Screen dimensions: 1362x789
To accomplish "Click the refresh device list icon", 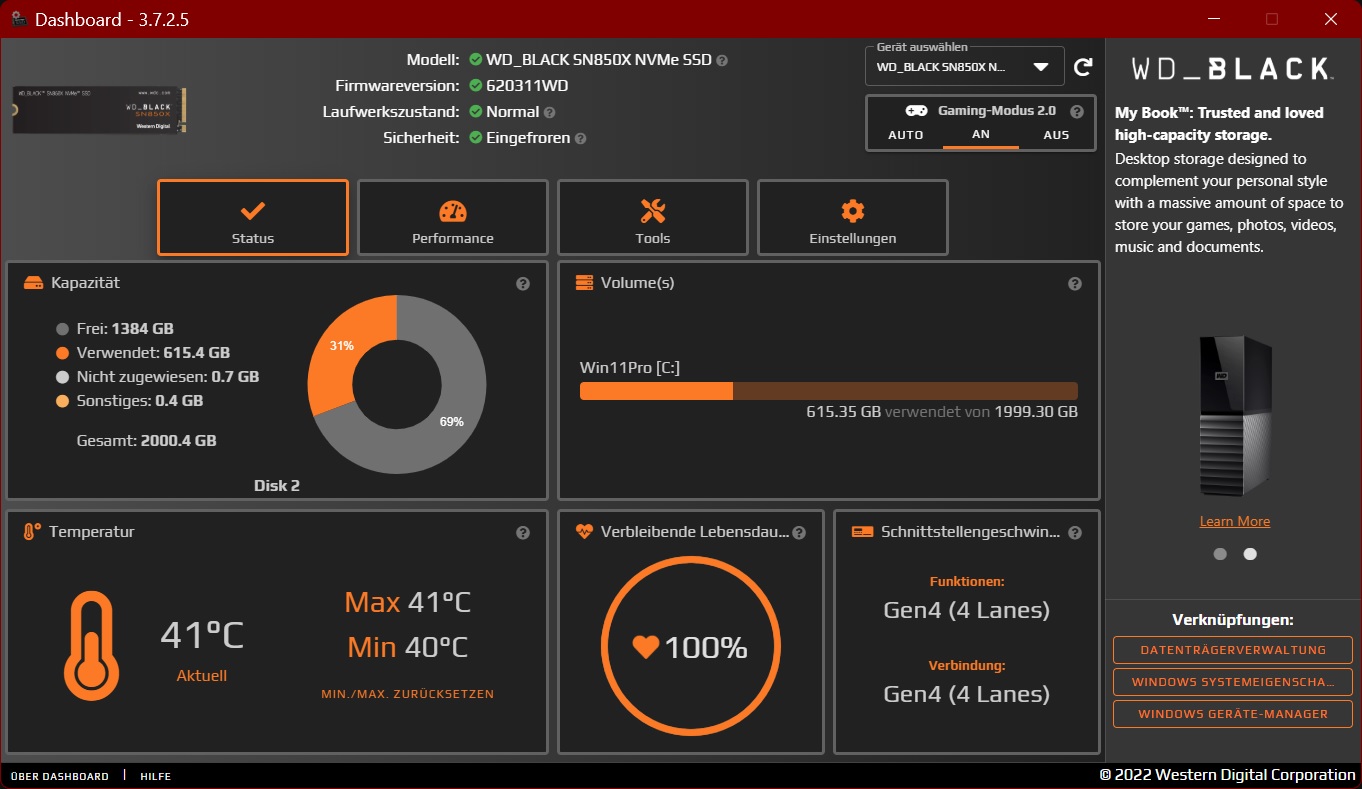I will pyautogui.click(x=1083, y=67).
